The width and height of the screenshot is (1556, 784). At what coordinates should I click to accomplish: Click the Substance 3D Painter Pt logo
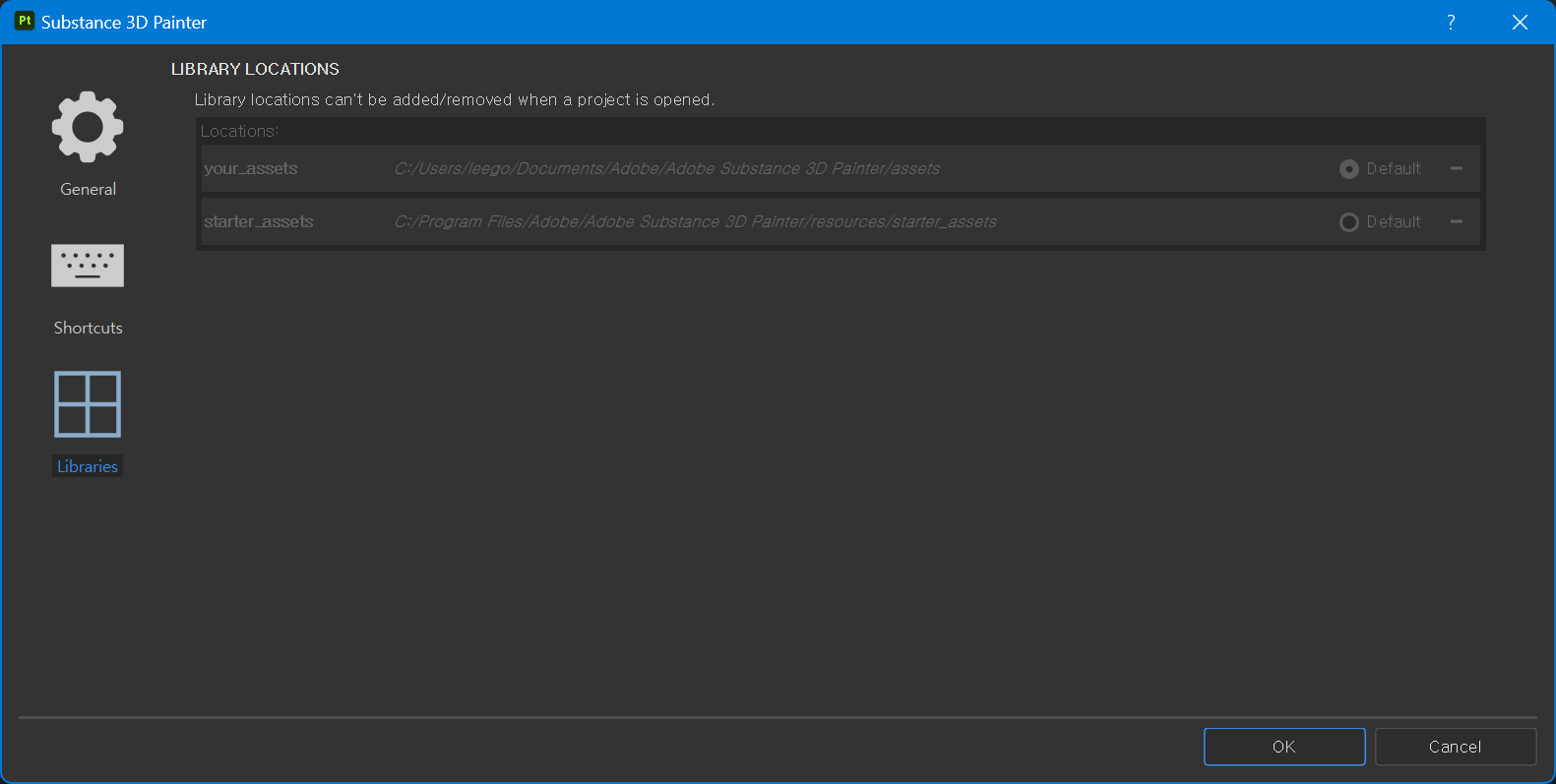[25, 22]
